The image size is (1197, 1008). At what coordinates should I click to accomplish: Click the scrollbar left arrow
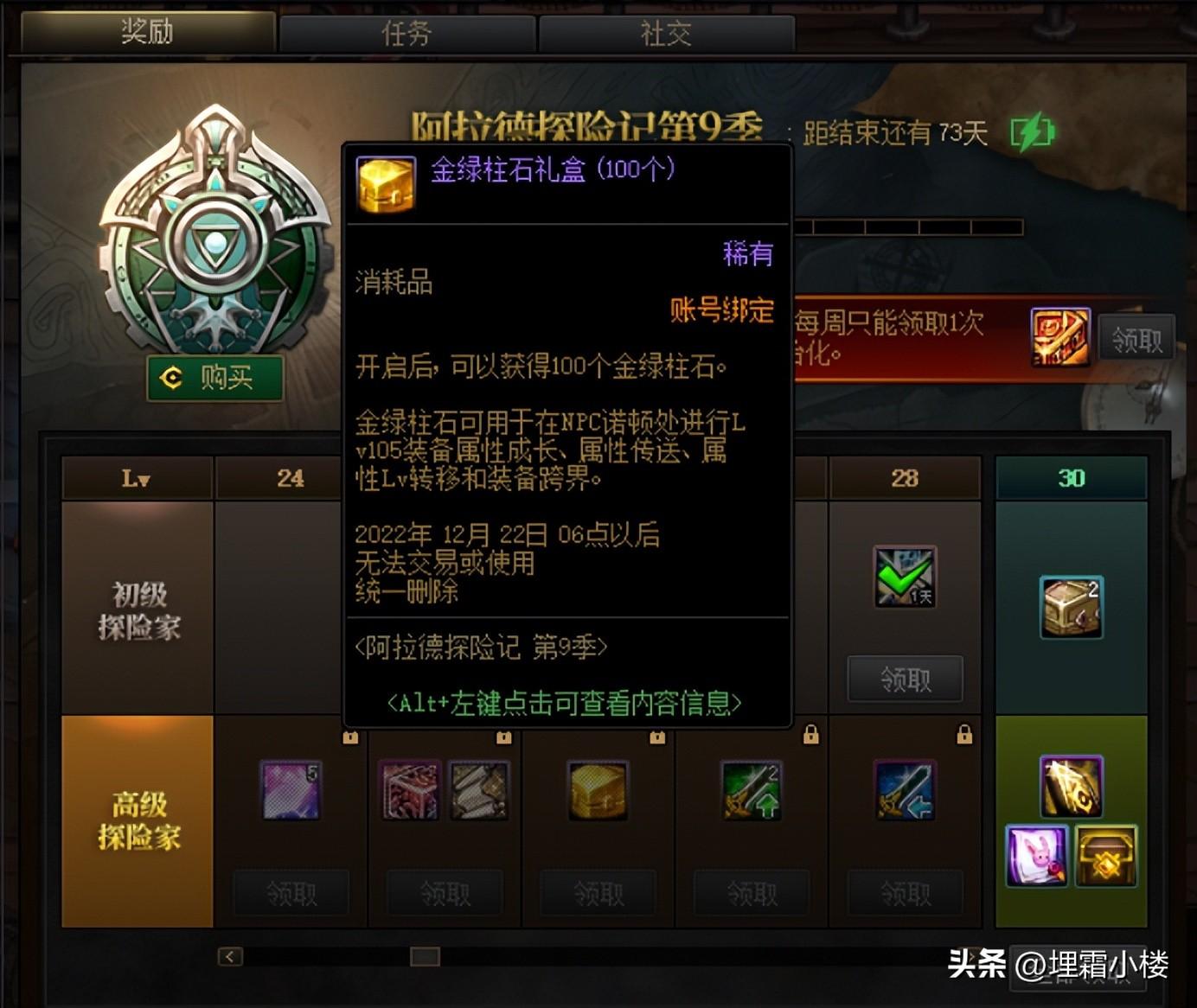coord(229,956)
